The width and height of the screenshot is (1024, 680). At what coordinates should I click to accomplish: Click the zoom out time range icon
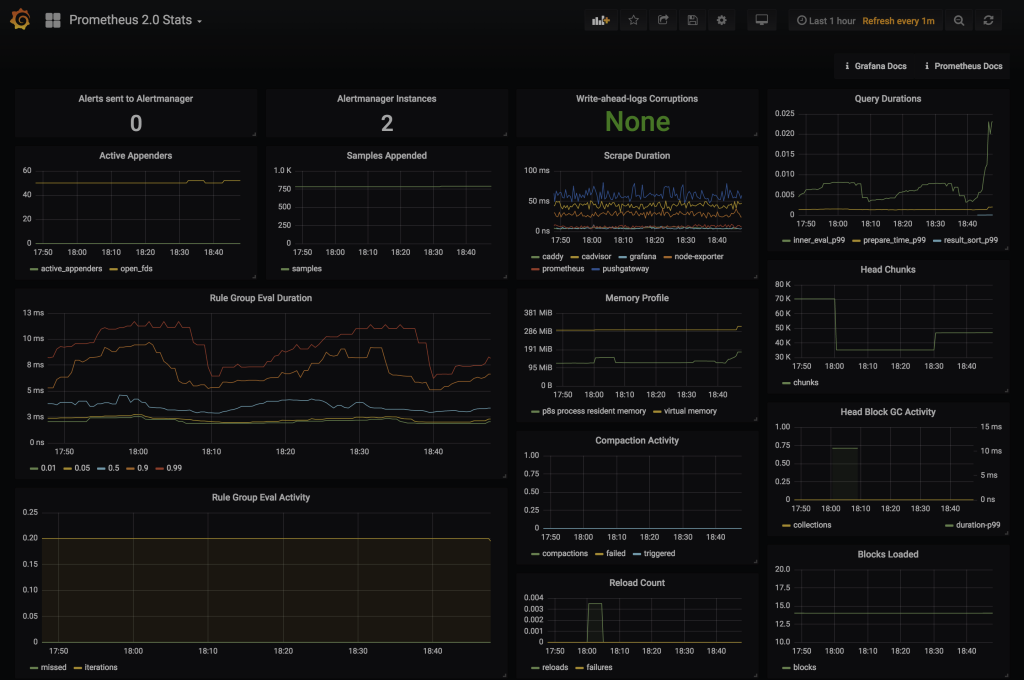click(959, 20)
